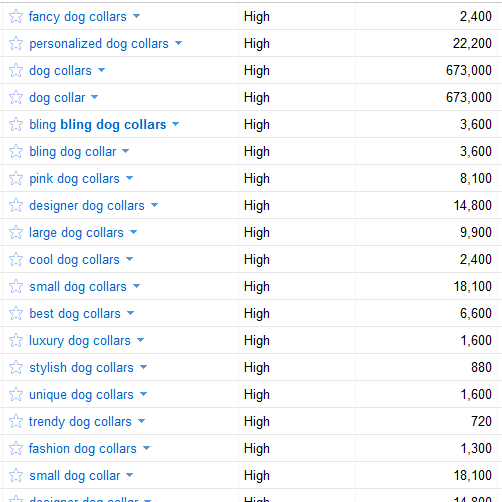Expand dropdown for small dog collars

pyautogui.click(x=136, y=286)
